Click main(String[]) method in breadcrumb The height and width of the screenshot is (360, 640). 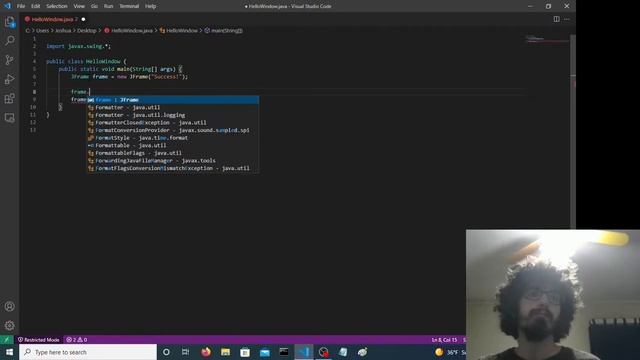click(227, 31)
